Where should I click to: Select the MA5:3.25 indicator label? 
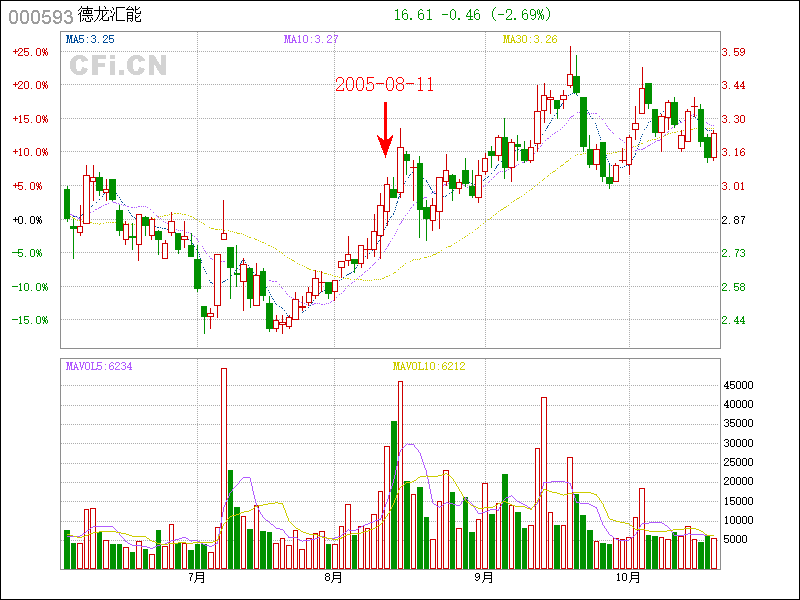90,39
